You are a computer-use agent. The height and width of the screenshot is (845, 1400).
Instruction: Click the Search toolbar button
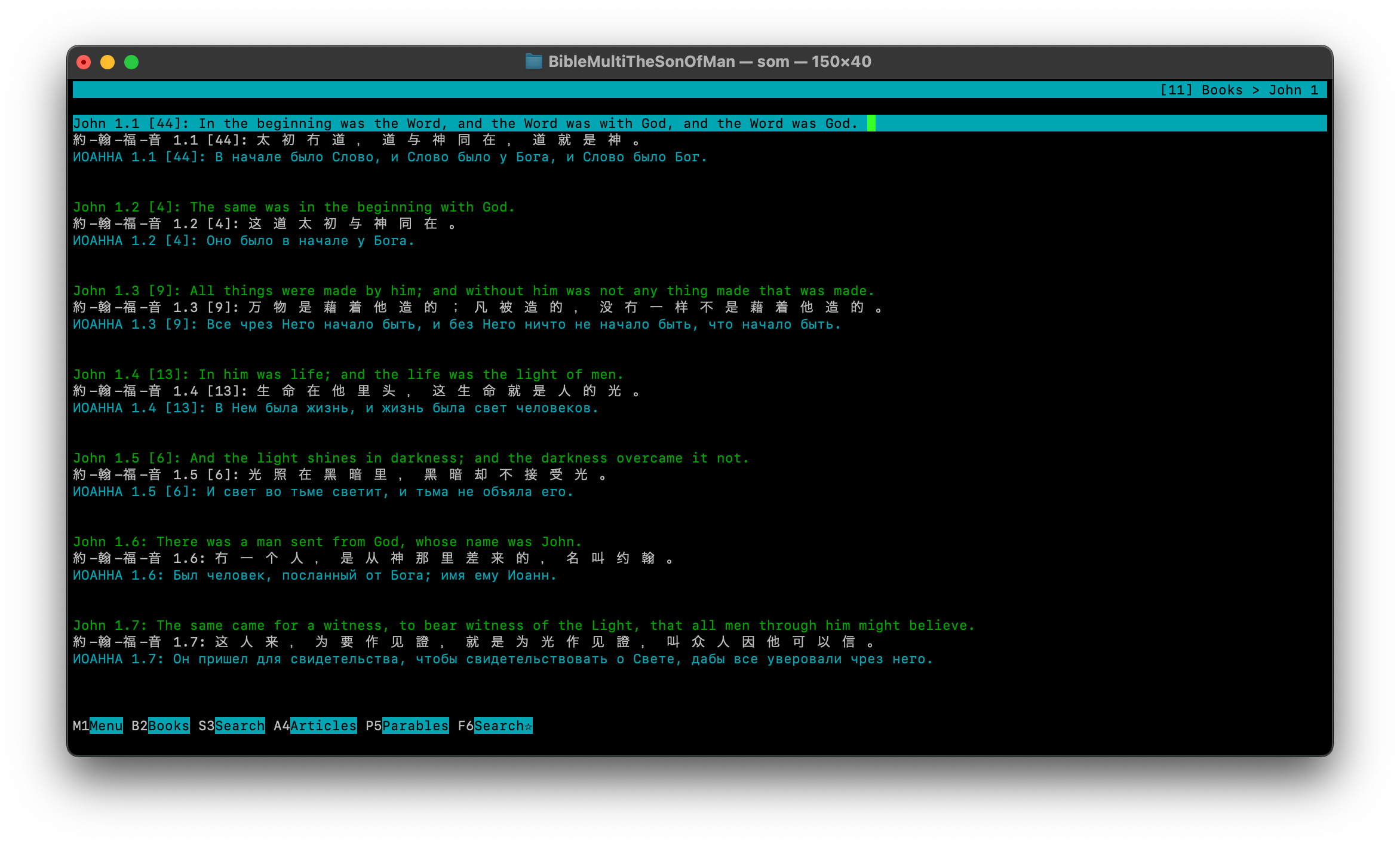[239, 725]
